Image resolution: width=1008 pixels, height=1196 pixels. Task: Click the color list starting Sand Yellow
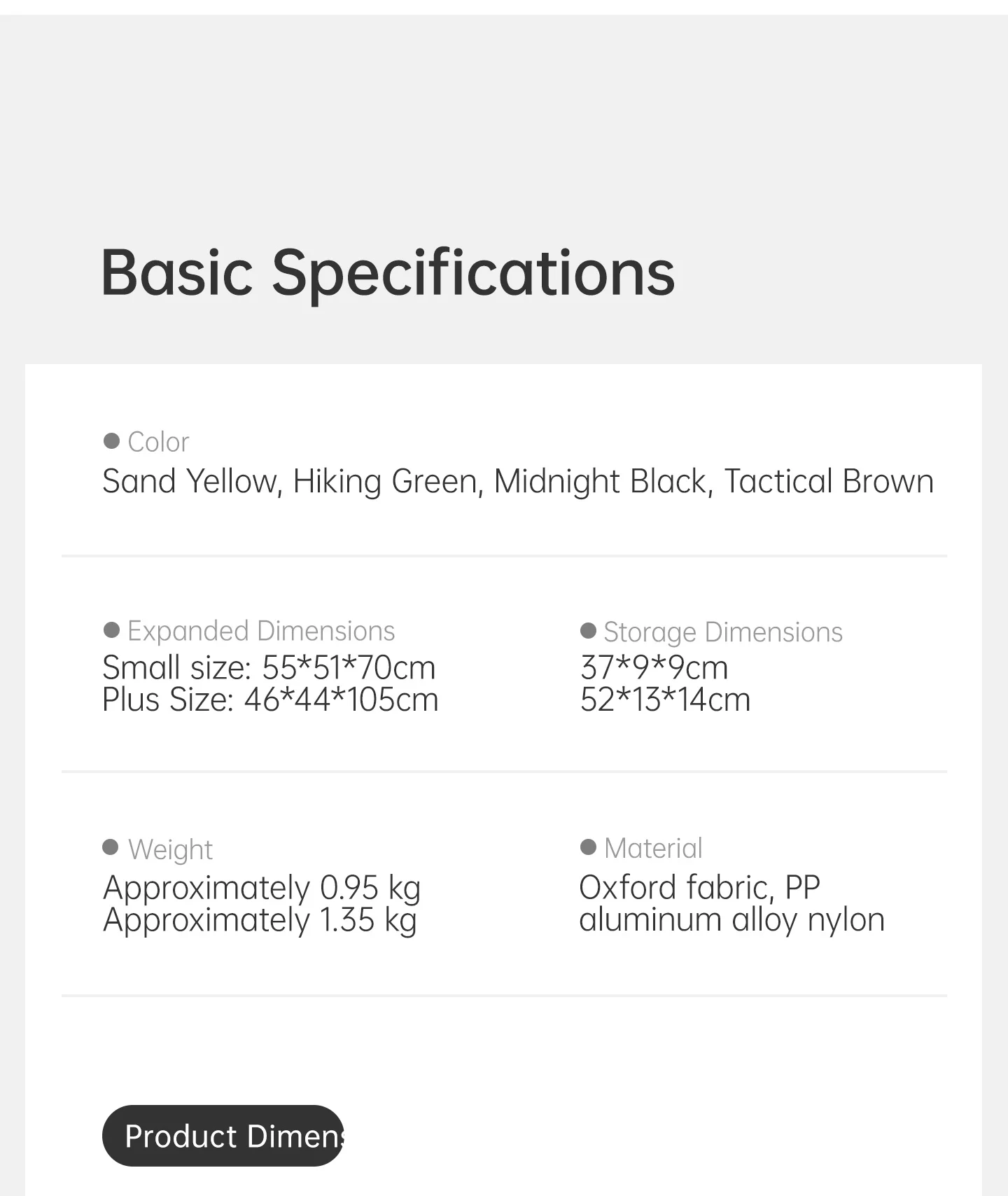coord(518,482)
